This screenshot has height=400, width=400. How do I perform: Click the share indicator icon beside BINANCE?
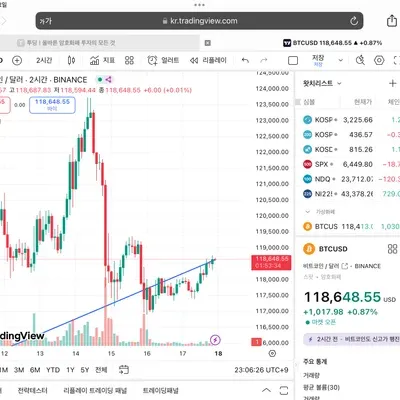point(108,80)
